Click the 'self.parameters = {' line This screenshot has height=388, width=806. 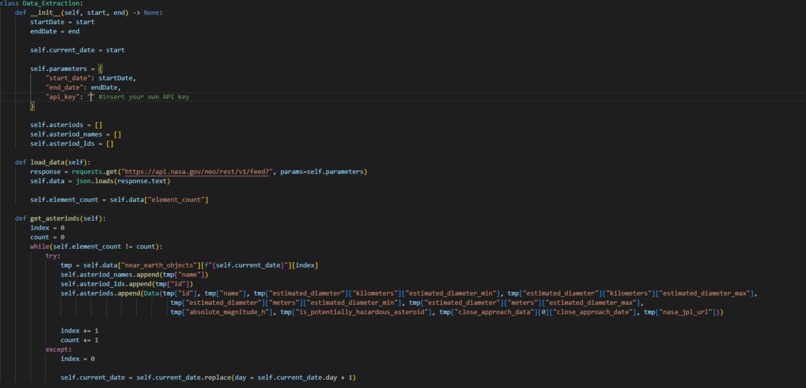tap(66, 69)
